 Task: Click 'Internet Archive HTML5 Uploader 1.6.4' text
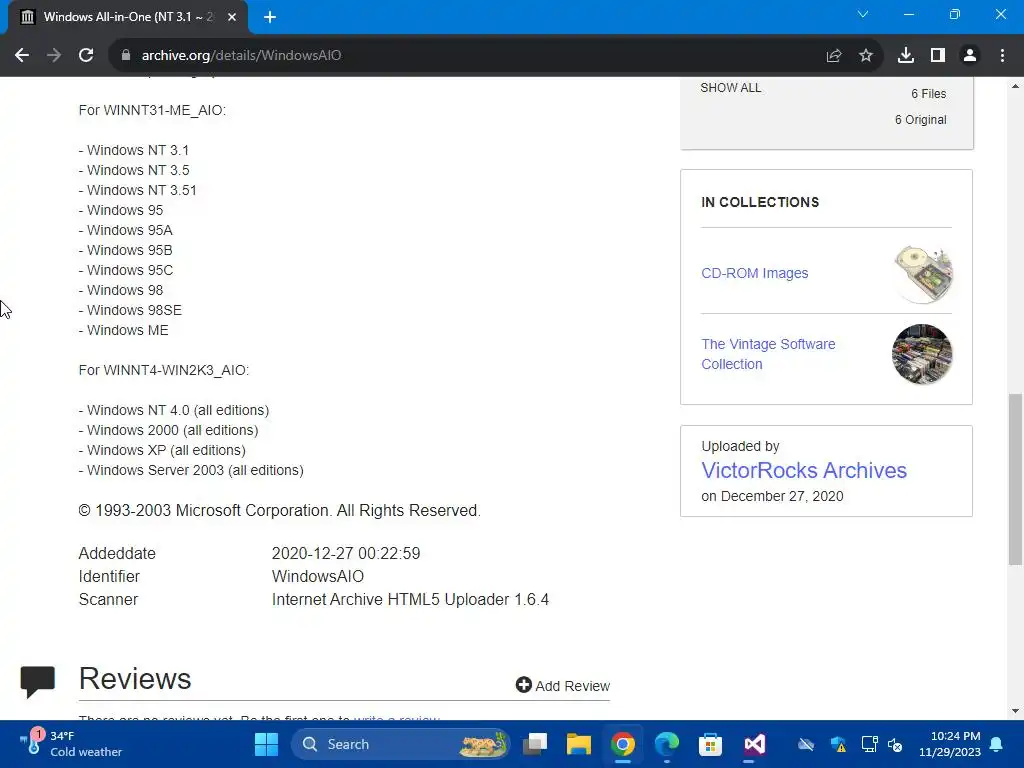tap(410, 600)
